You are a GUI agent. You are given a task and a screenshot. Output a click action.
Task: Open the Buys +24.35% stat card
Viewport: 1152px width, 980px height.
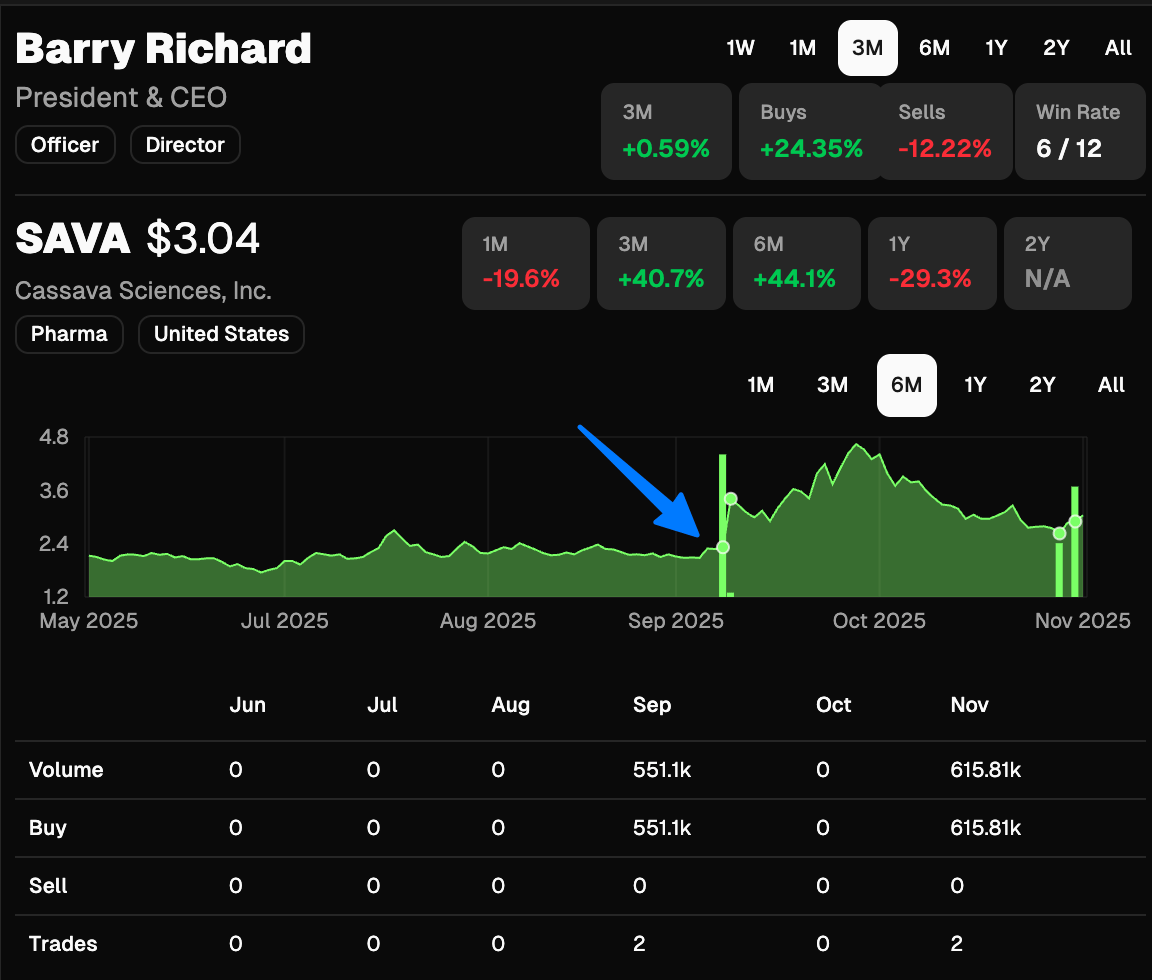[811, 131]
